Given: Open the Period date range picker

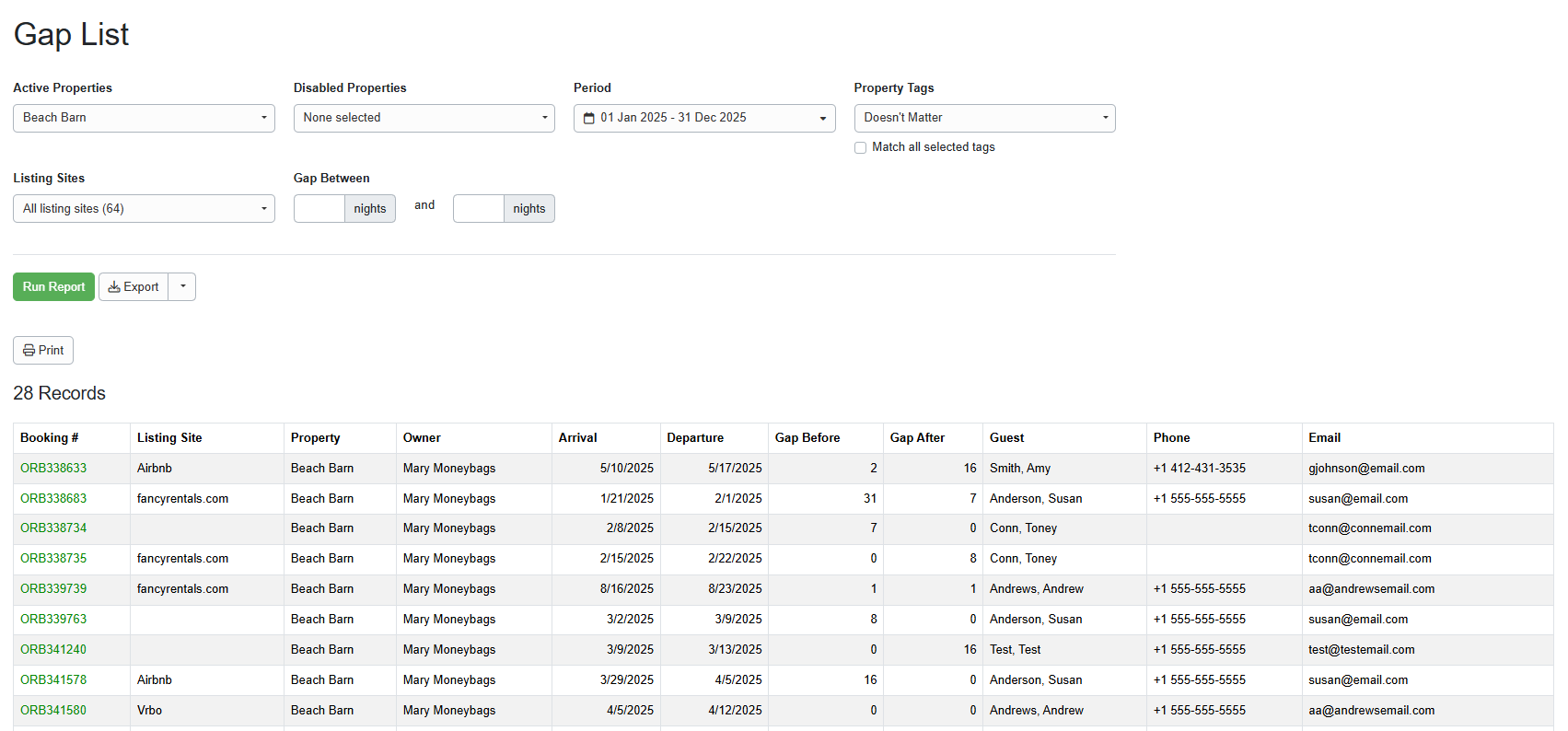Looking at the screenshot, I should pyautogui.click(x=704, y=118).
